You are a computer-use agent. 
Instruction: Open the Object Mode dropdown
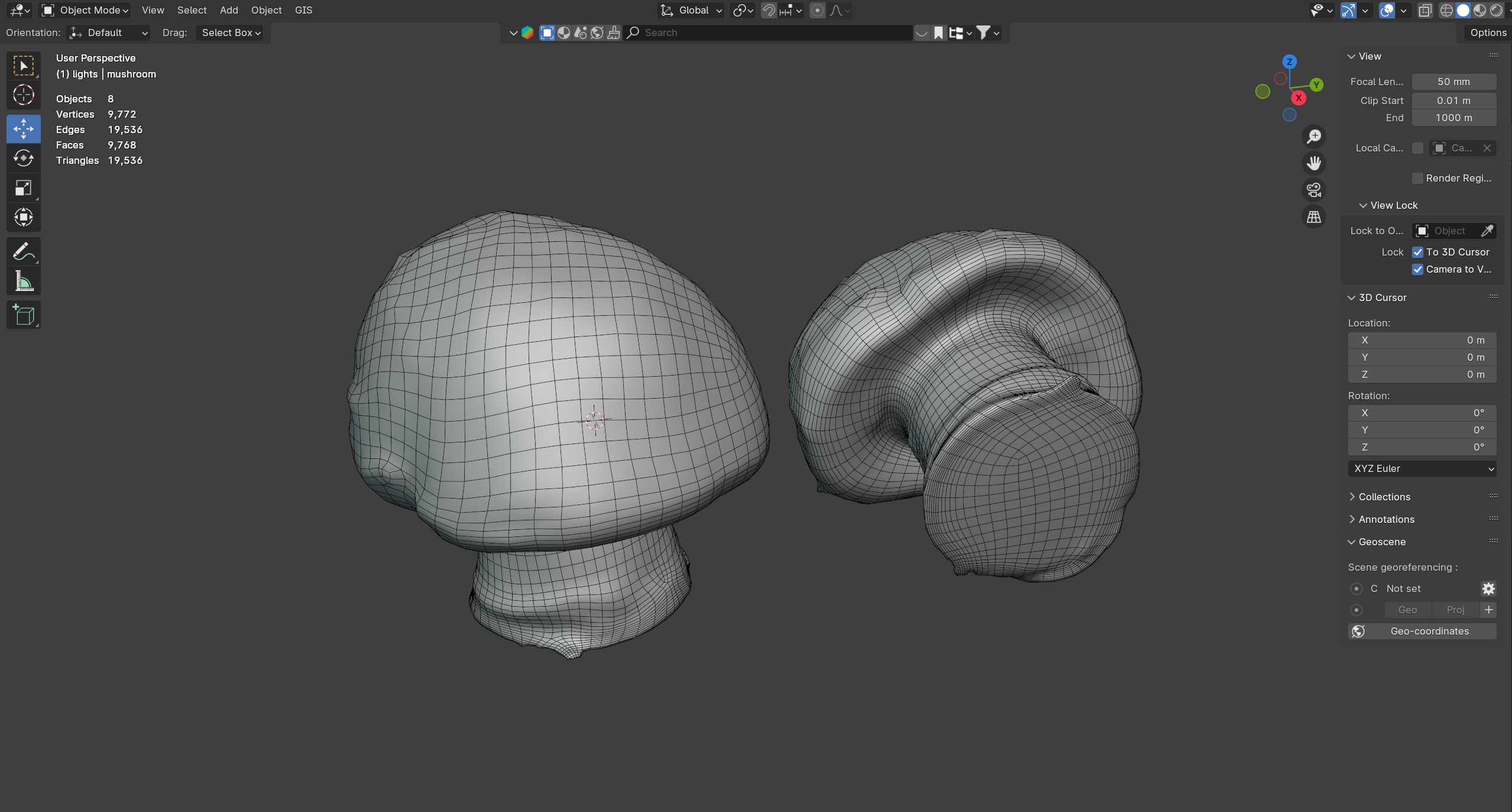86,10
